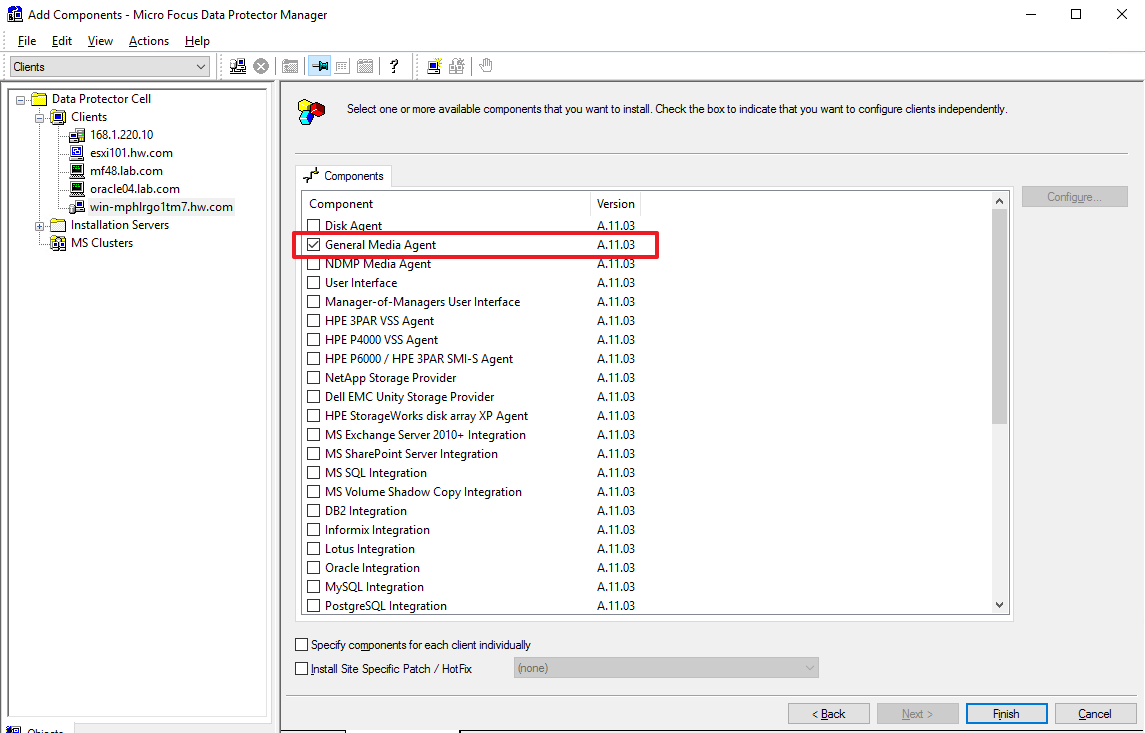Click the grid results area toolbar icon
Viewport: 1145px width, 733px height.
coord(342,66)
